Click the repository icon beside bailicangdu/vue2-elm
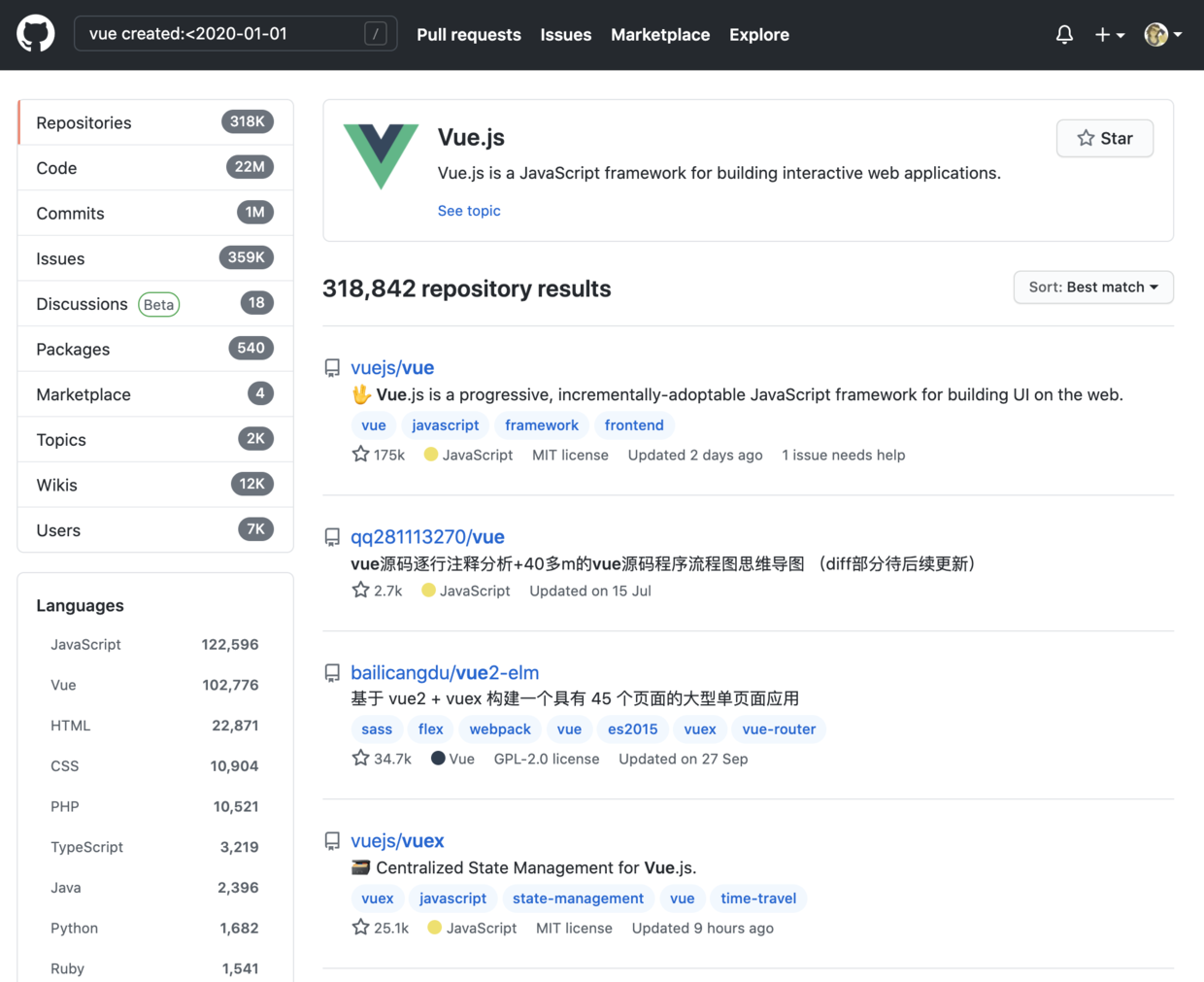1204x982 pixels. [x=332, y=672]
